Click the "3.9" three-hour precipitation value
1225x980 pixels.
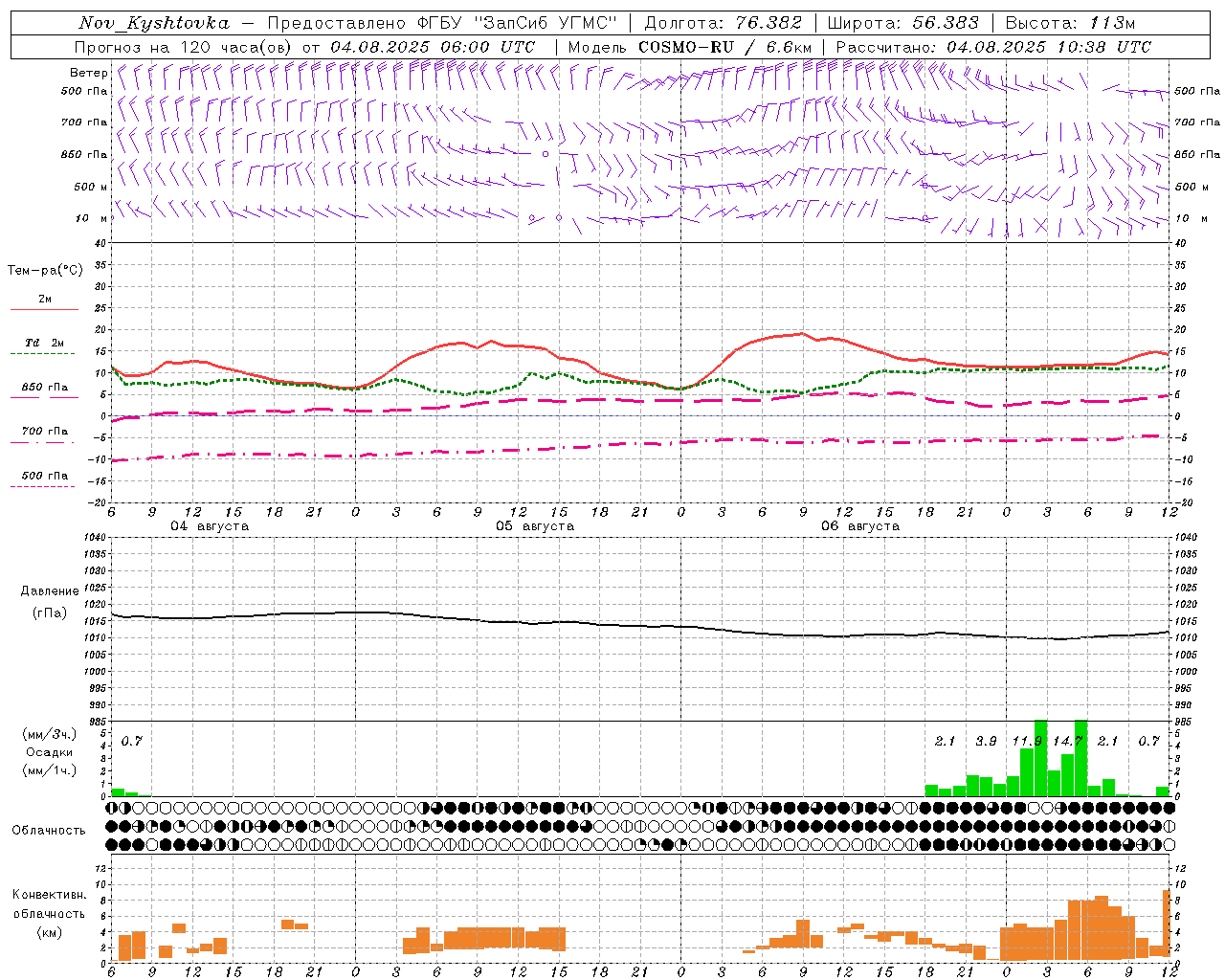[986, 742]
